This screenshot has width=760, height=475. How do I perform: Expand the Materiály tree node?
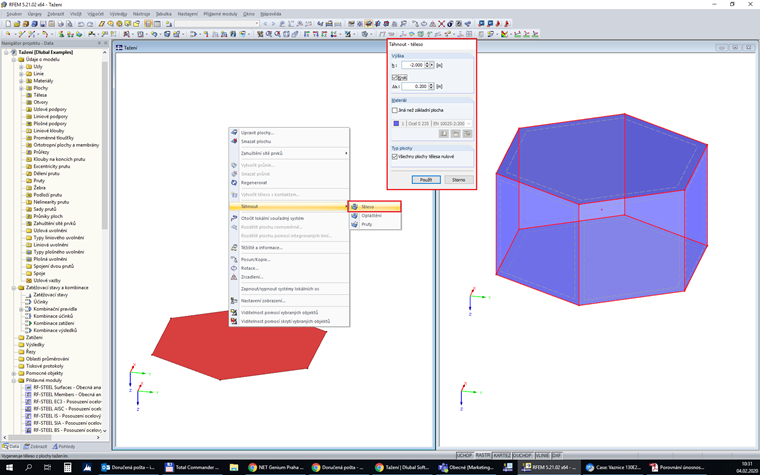pyautogui.click(x=21, y=81)
